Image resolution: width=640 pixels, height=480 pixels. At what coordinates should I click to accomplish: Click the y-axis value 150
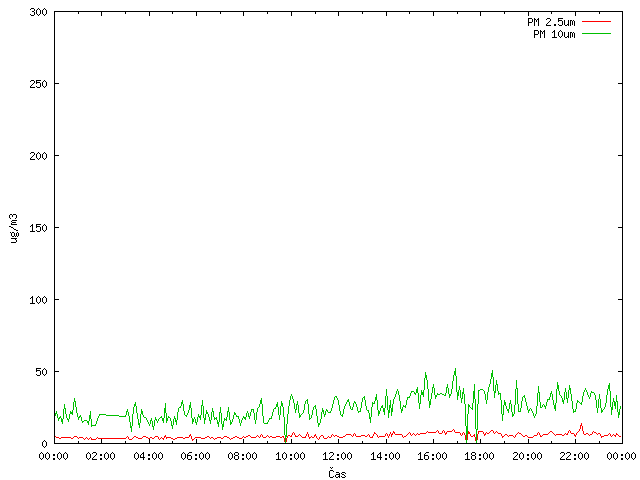coord(38,228)
